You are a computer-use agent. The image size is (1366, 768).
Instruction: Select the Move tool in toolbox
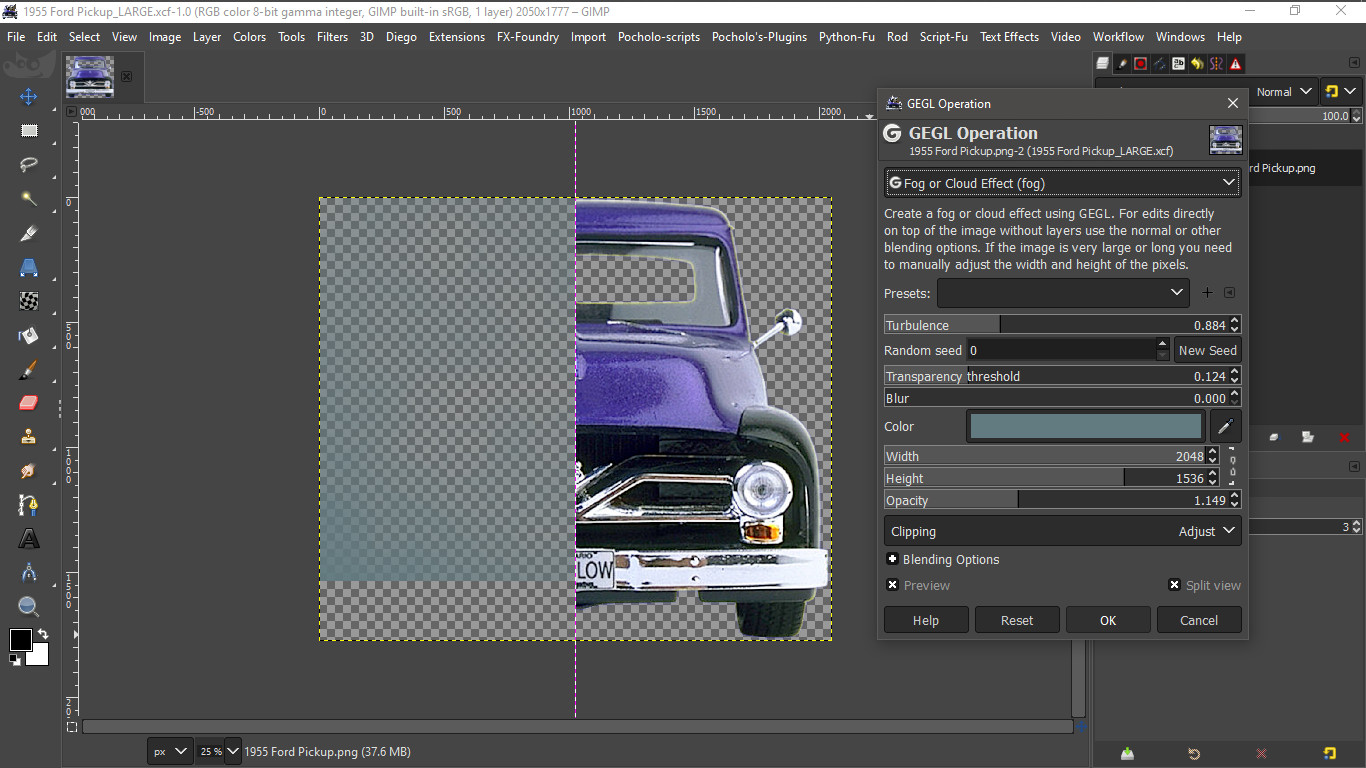[29, 97]
